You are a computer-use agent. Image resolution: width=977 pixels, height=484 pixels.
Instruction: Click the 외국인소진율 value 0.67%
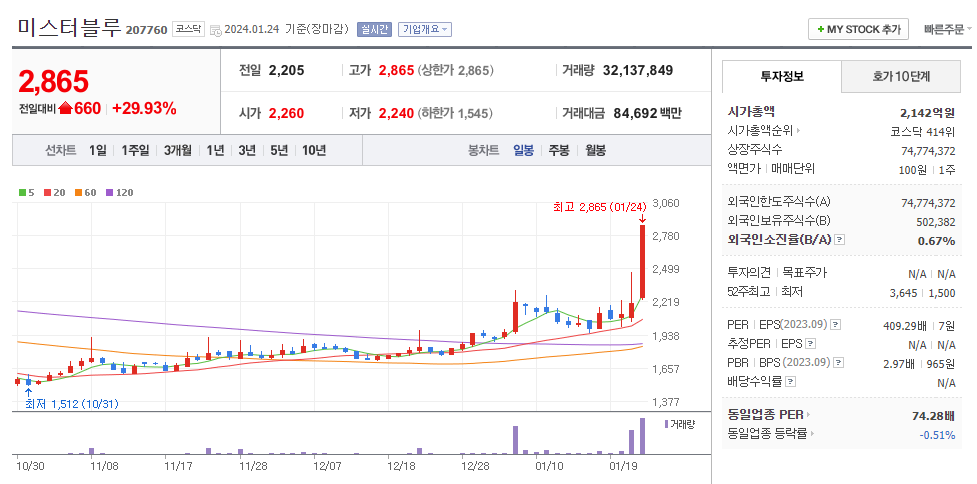[936, 241]
